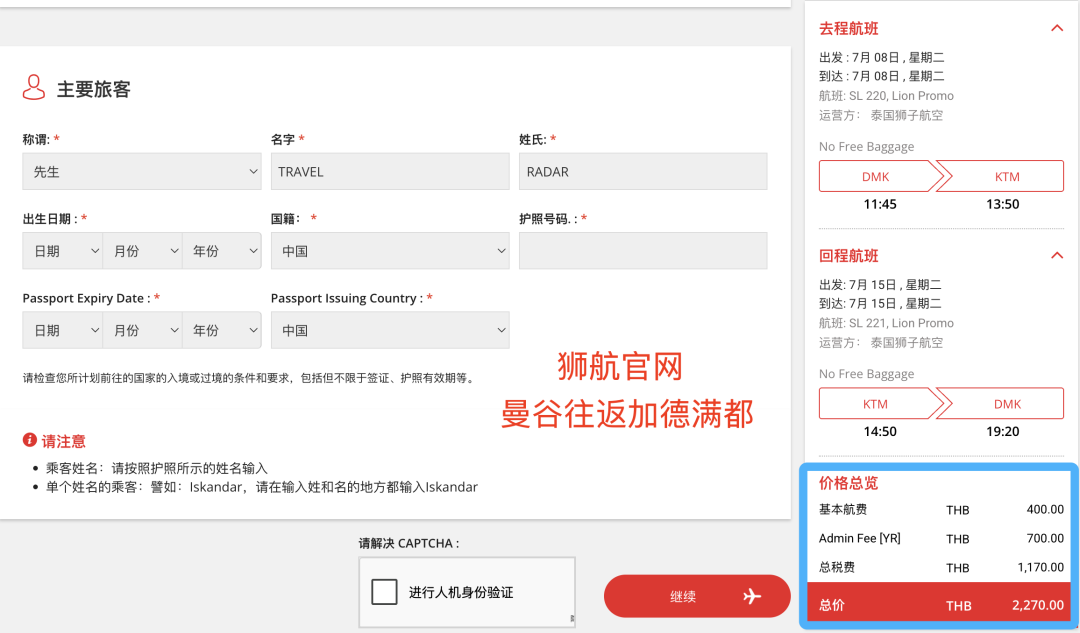Open the Passport Issuing Country dropdown
1080x633 pixels.
(389, 330)
